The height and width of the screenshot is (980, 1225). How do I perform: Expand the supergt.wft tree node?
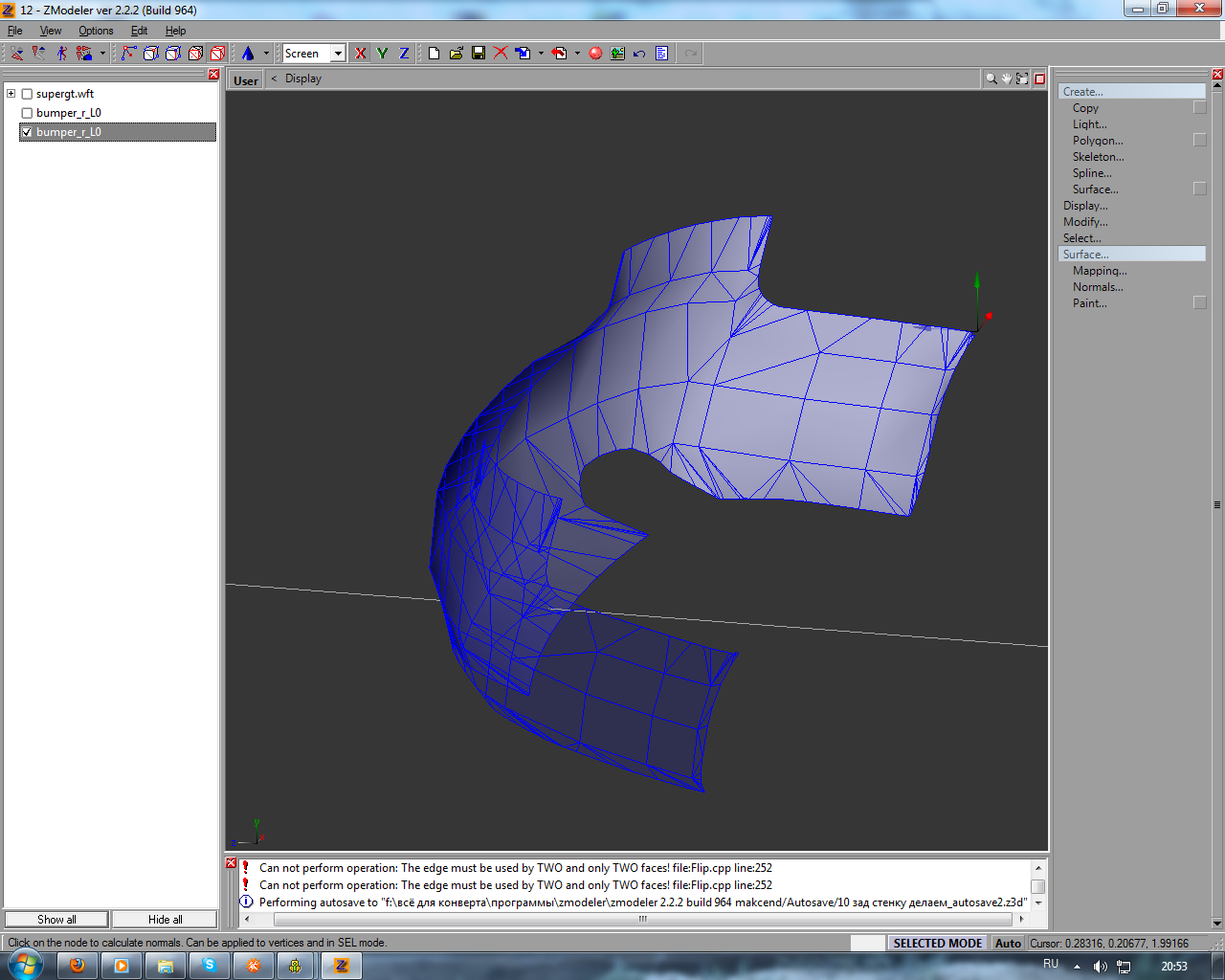(11, 94)
